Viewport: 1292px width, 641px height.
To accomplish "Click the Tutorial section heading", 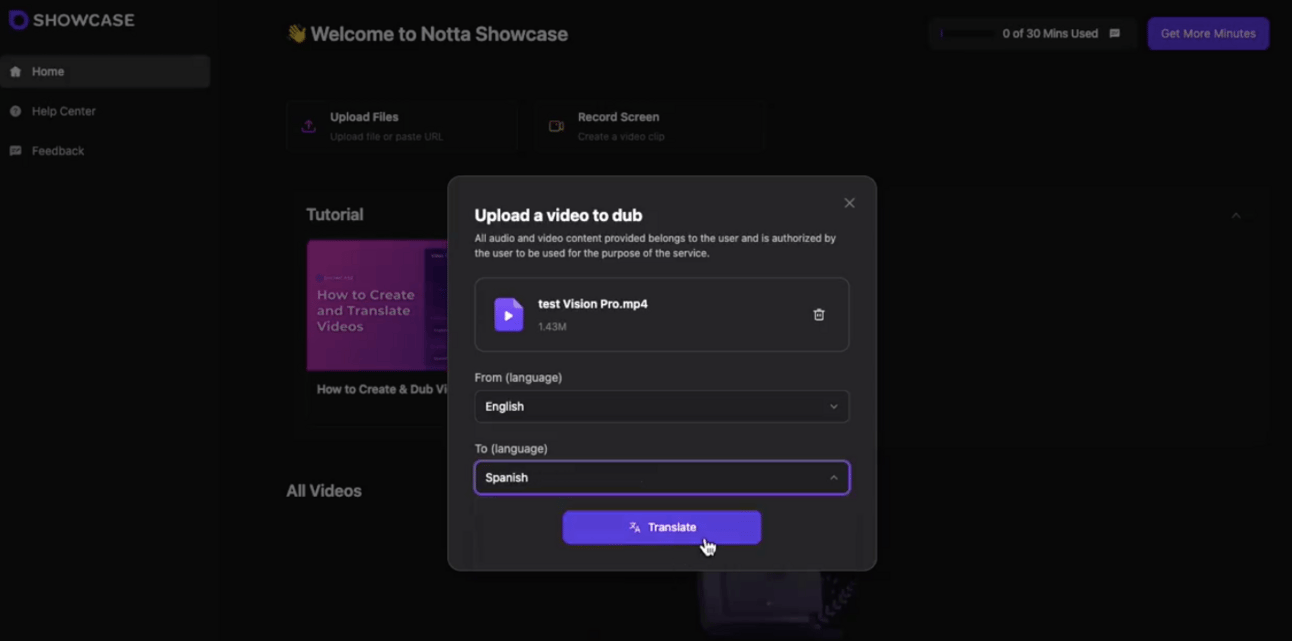I will [335, 215].
